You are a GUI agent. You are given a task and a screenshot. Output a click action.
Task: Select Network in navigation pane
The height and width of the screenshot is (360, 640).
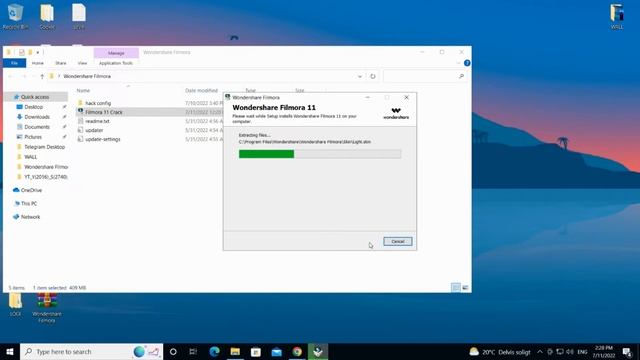pyautogui.click(x=30, y=217)
